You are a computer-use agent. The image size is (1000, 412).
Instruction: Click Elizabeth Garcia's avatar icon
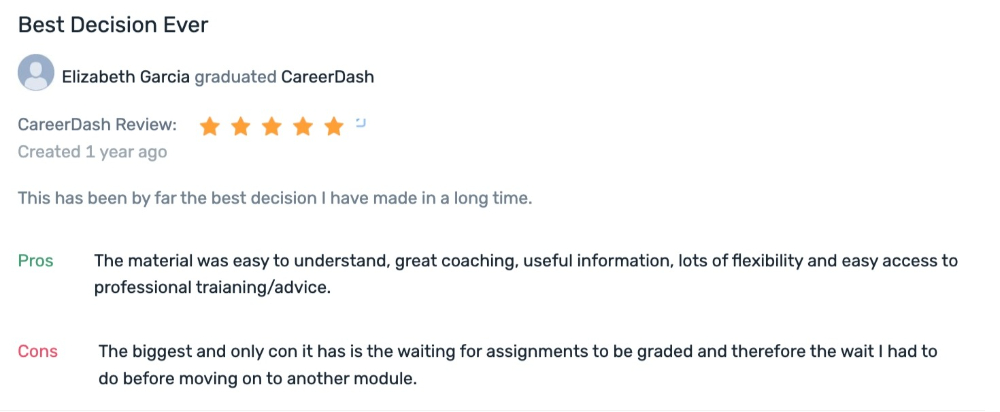36,73
